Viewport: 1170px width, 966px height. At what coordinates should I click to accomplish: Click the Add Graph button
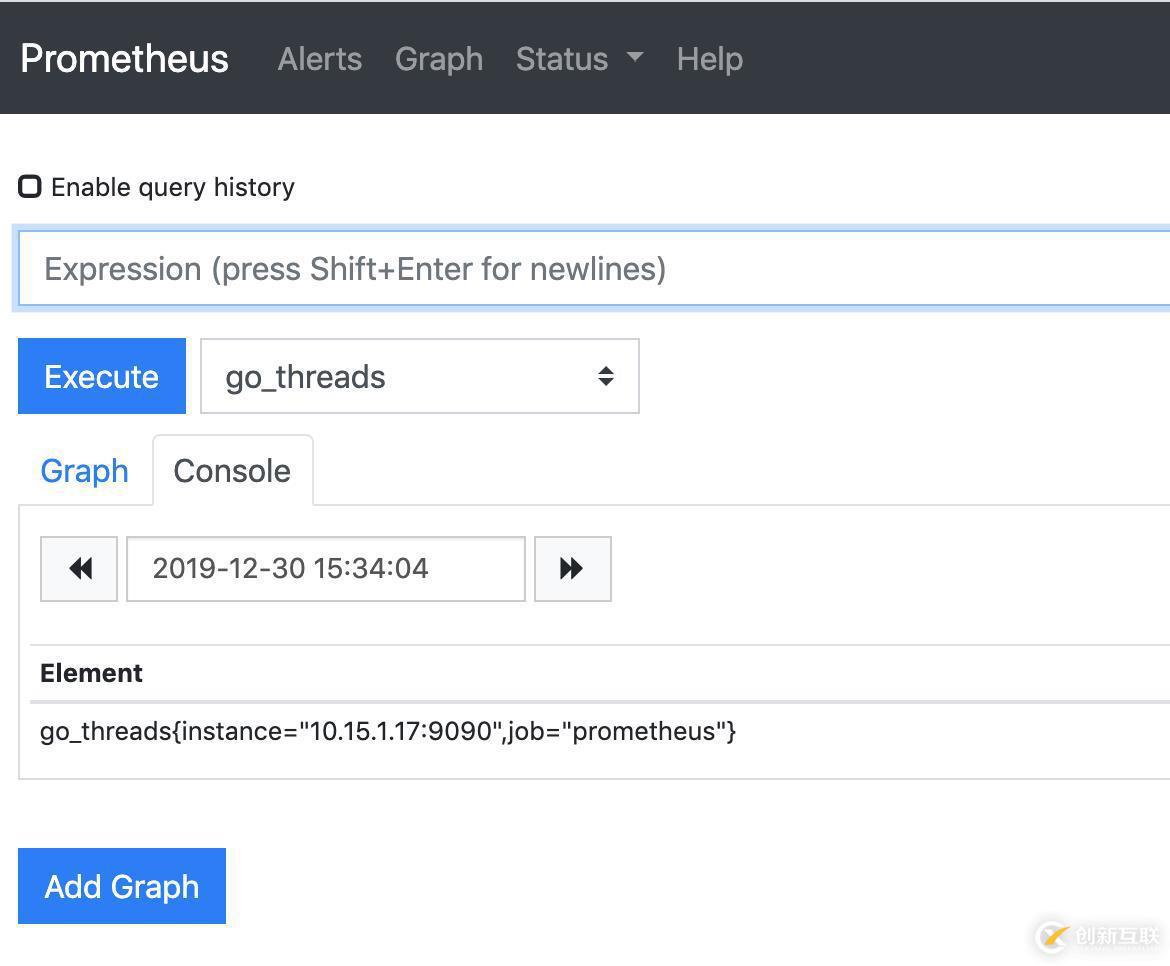point(122,886)
